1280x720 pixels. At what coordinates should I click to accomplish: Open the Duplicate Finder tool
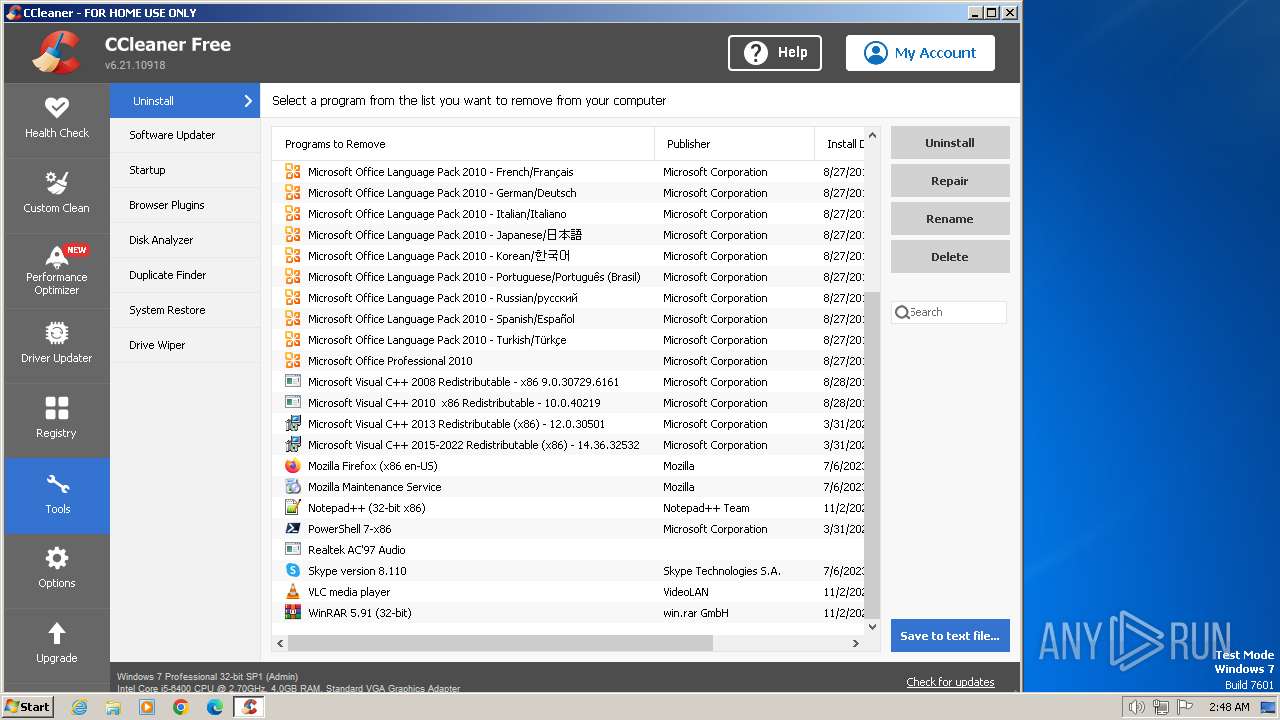point(185,275)
